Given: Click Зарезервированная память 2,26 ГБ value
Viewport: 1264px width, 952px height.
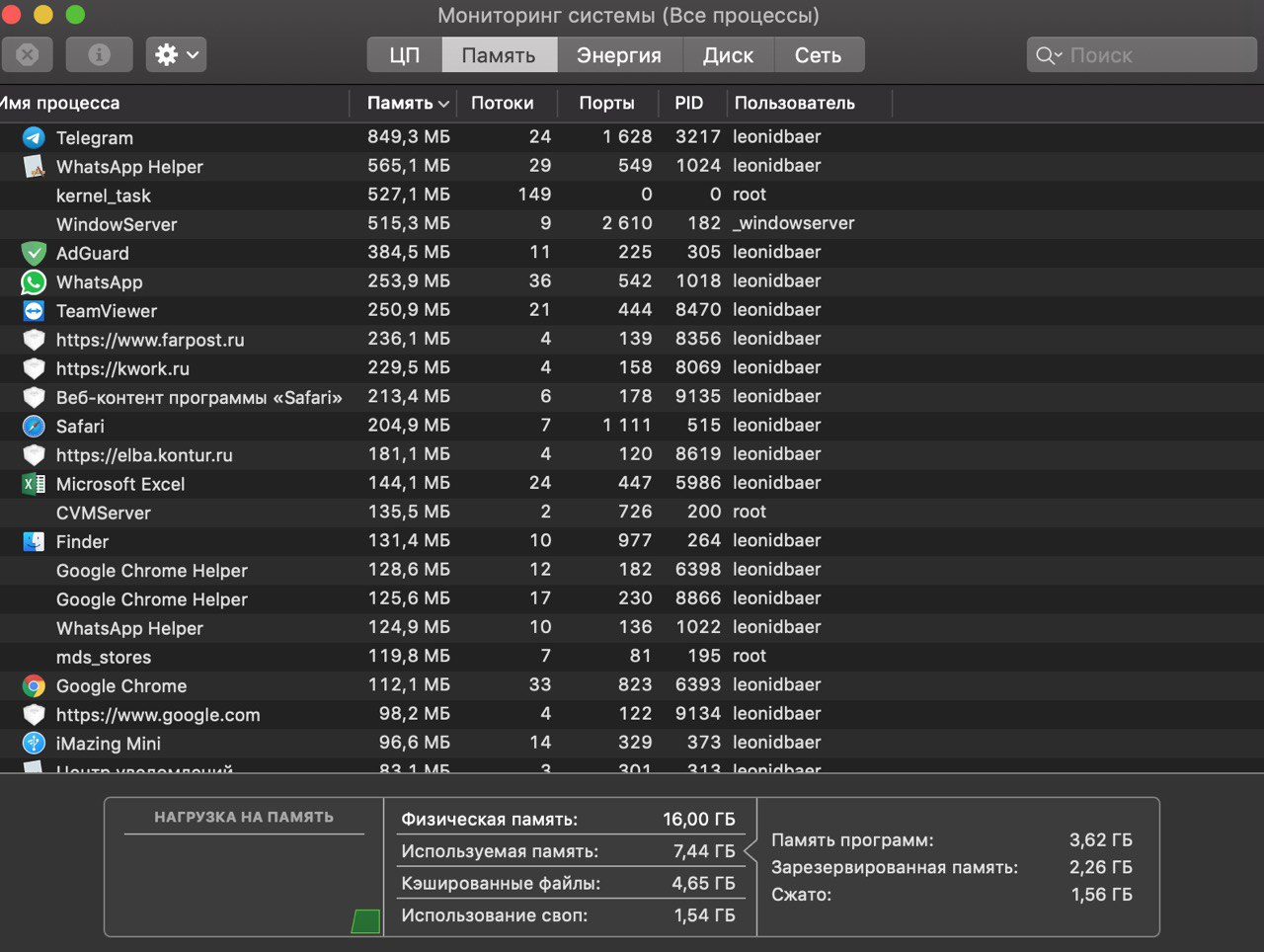Looking at the screenshot, I should point(1101,867).
